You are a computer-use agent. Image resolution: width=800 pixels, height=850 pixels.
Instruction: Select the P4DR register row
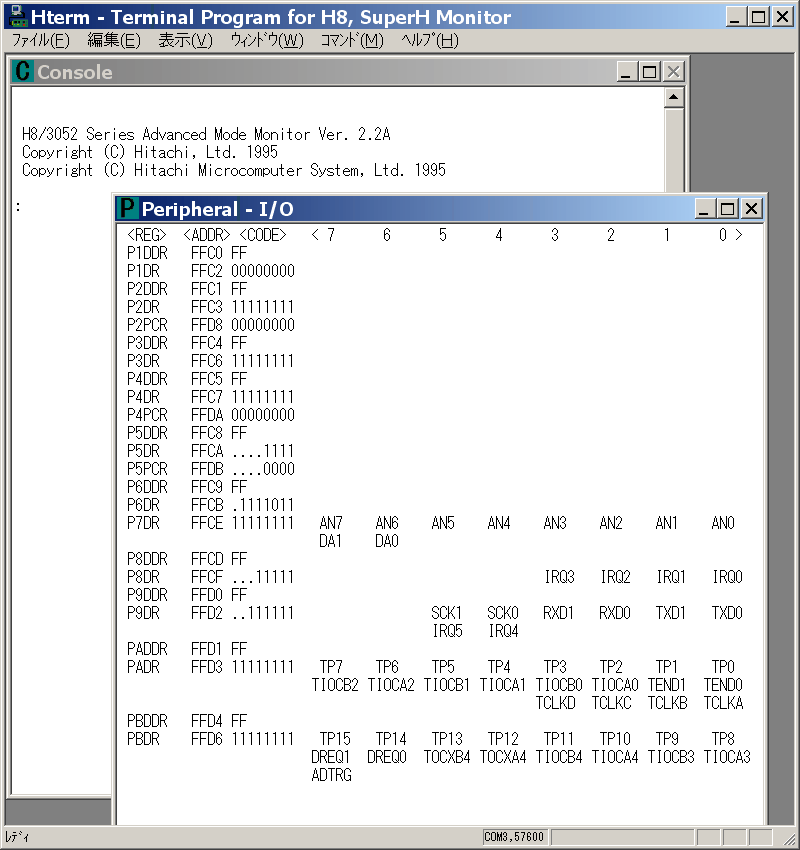click(x=211, y=397)
